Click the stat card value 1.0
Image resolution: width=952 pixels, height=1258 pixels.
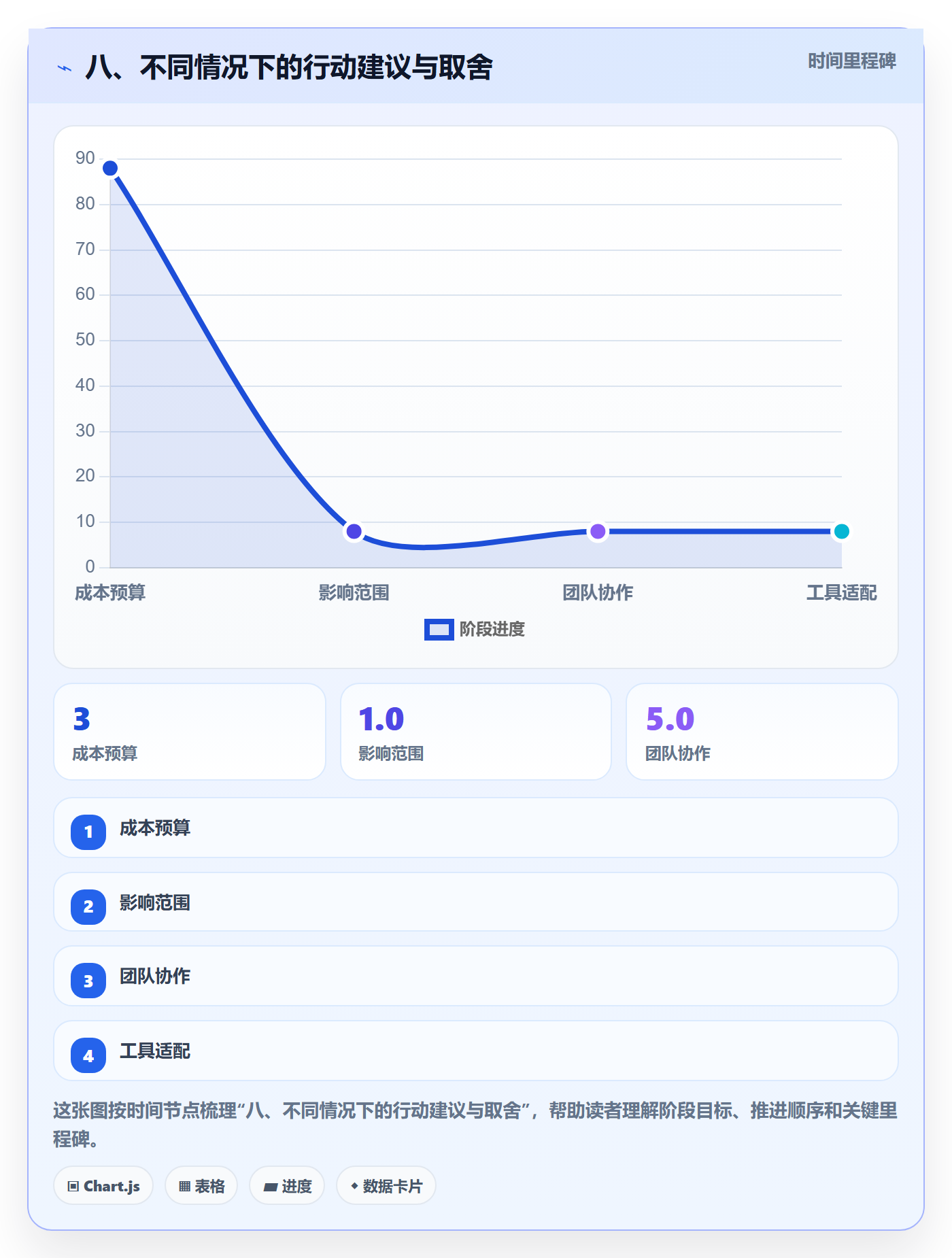[x=381, y=719]
